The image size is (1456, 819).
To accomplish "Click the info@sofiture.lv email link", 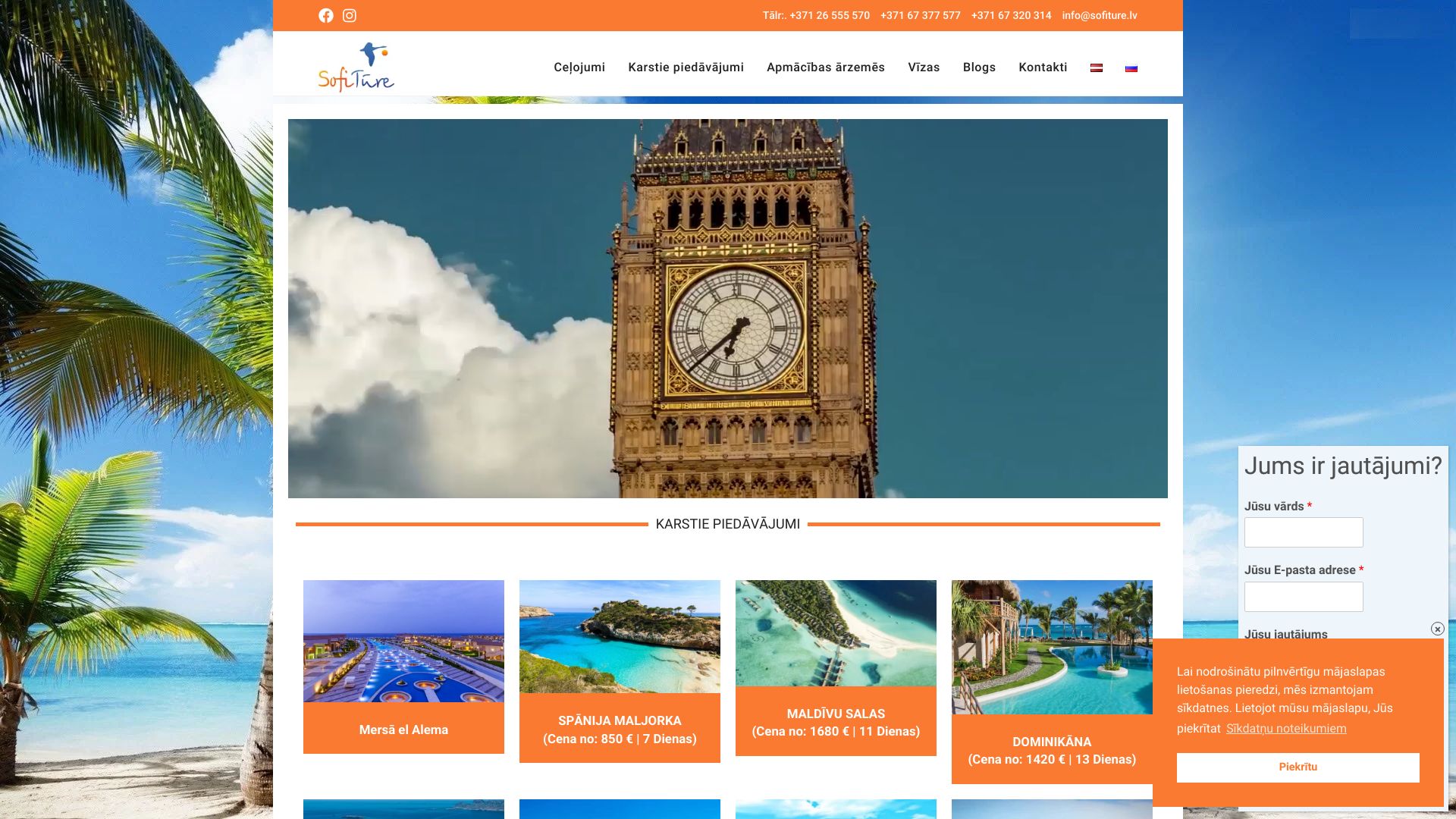I will click(1099, 16).
